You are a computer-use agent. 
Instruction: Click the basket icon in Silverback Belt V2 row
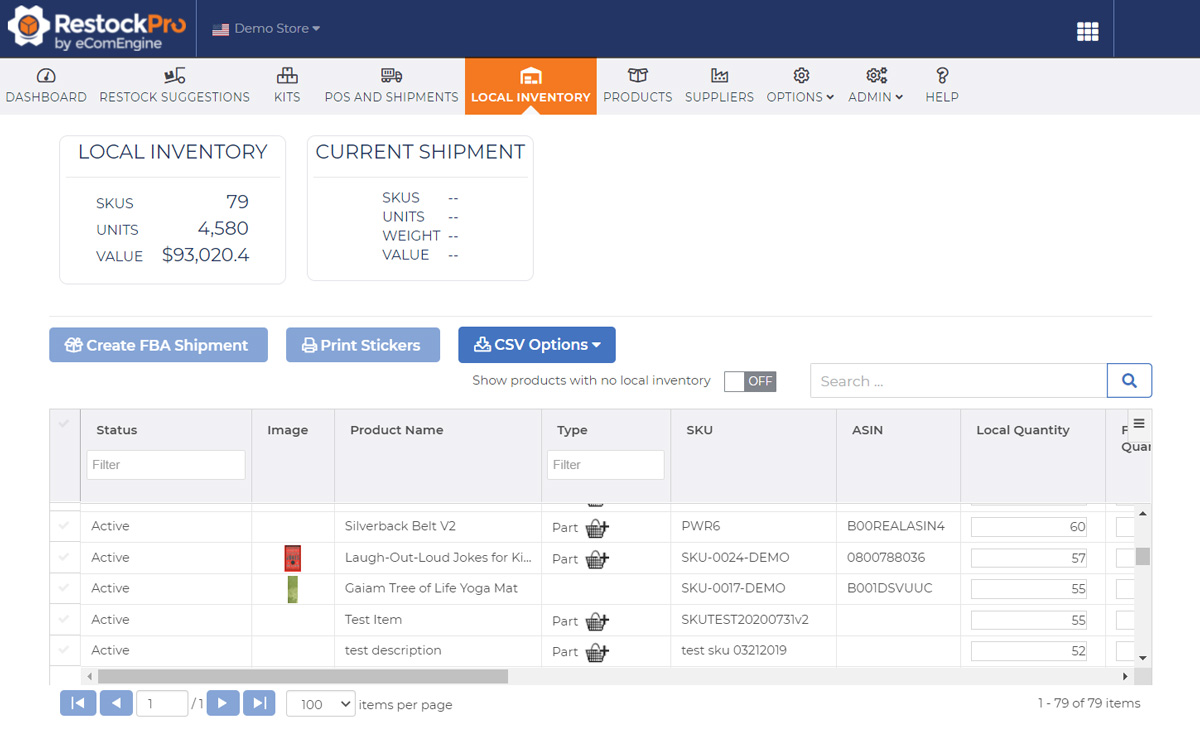[597, 527]
